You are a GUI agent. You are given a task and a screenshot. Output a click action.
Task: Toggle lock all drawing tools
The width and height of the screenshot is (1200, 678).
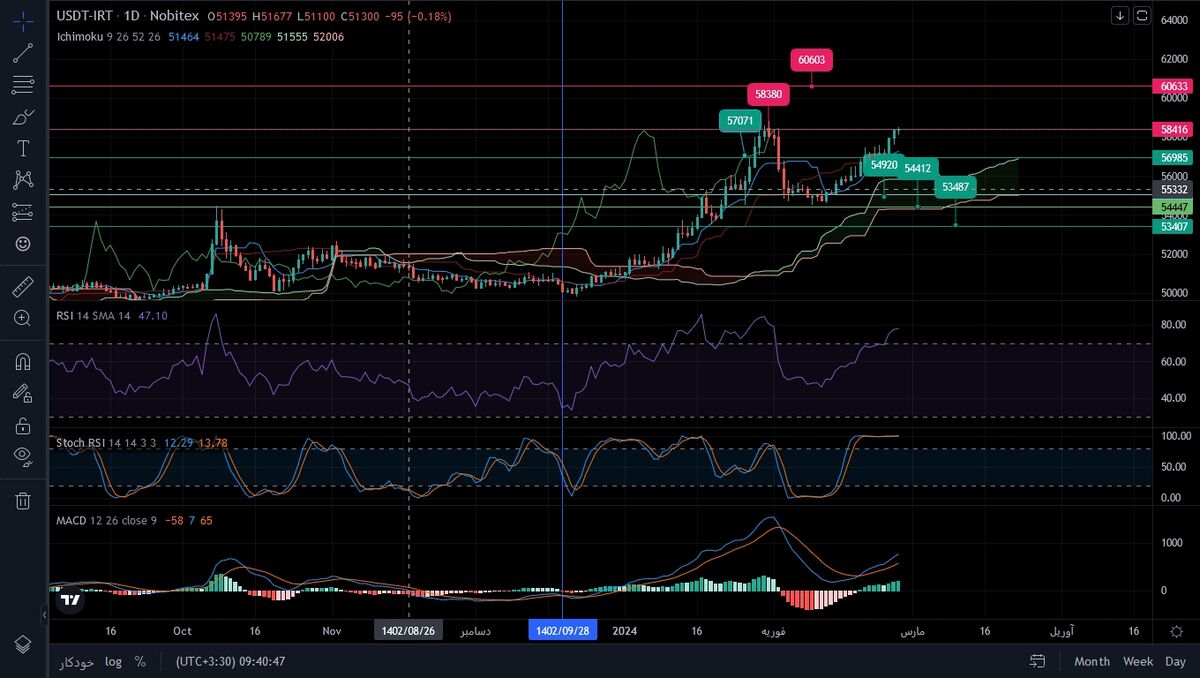(23, 425)
